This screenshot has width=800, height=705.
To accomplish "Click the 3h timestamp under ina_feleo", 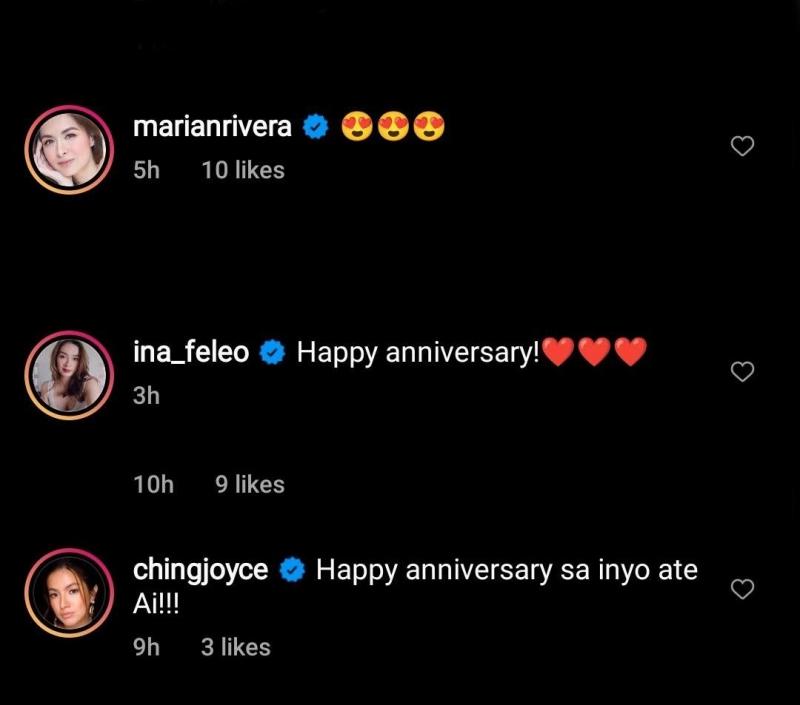I will coord(146,396).
